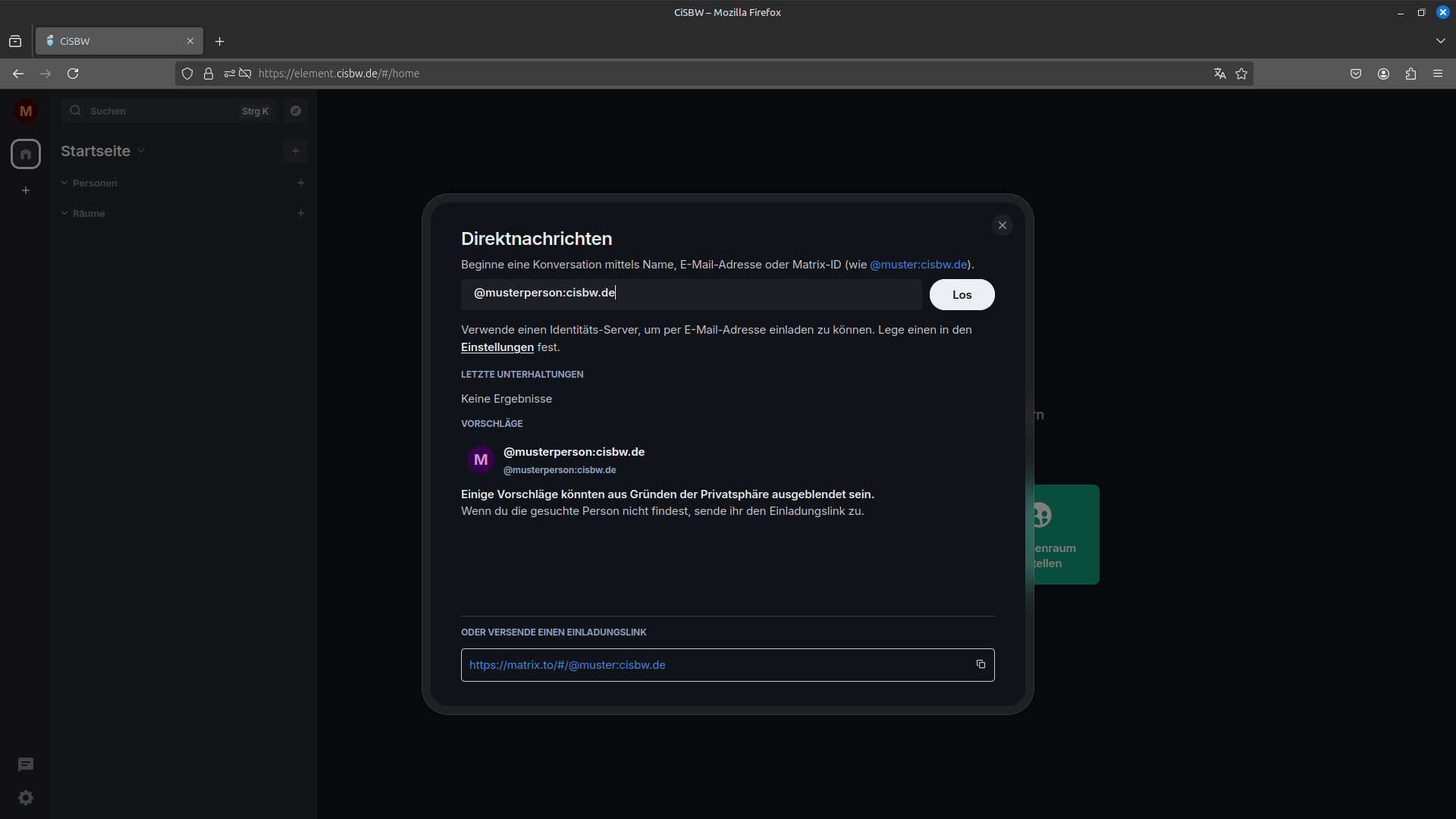Expand the Startseite dropdown chevron
Image resolution: width=1456 pixels, height=819 pixels.
[141, 151]
